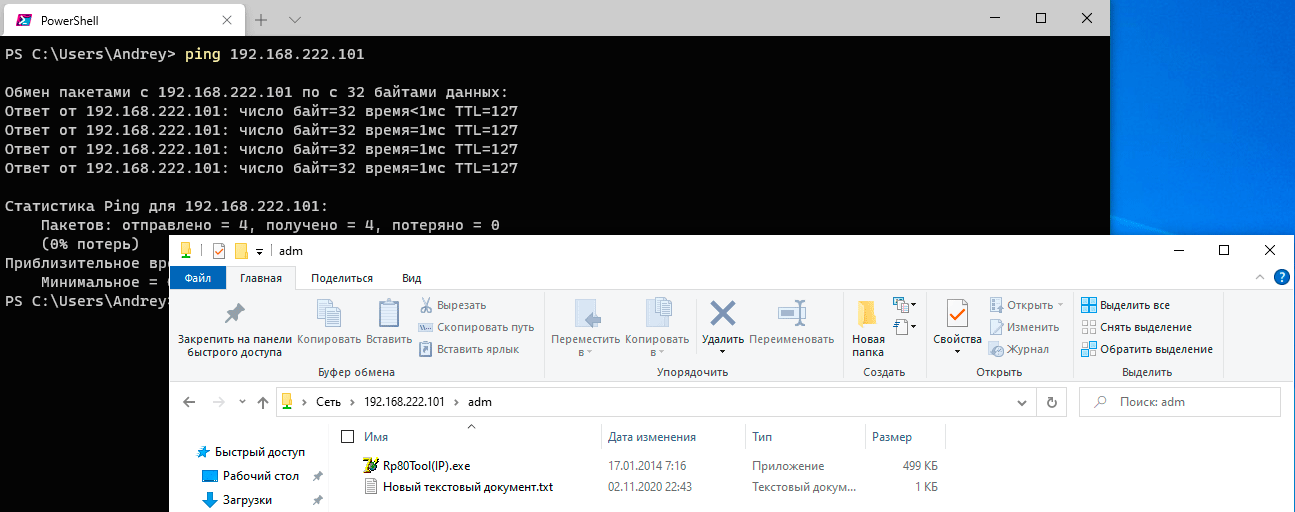Go up one level in Explorer

tap(263, 402)
